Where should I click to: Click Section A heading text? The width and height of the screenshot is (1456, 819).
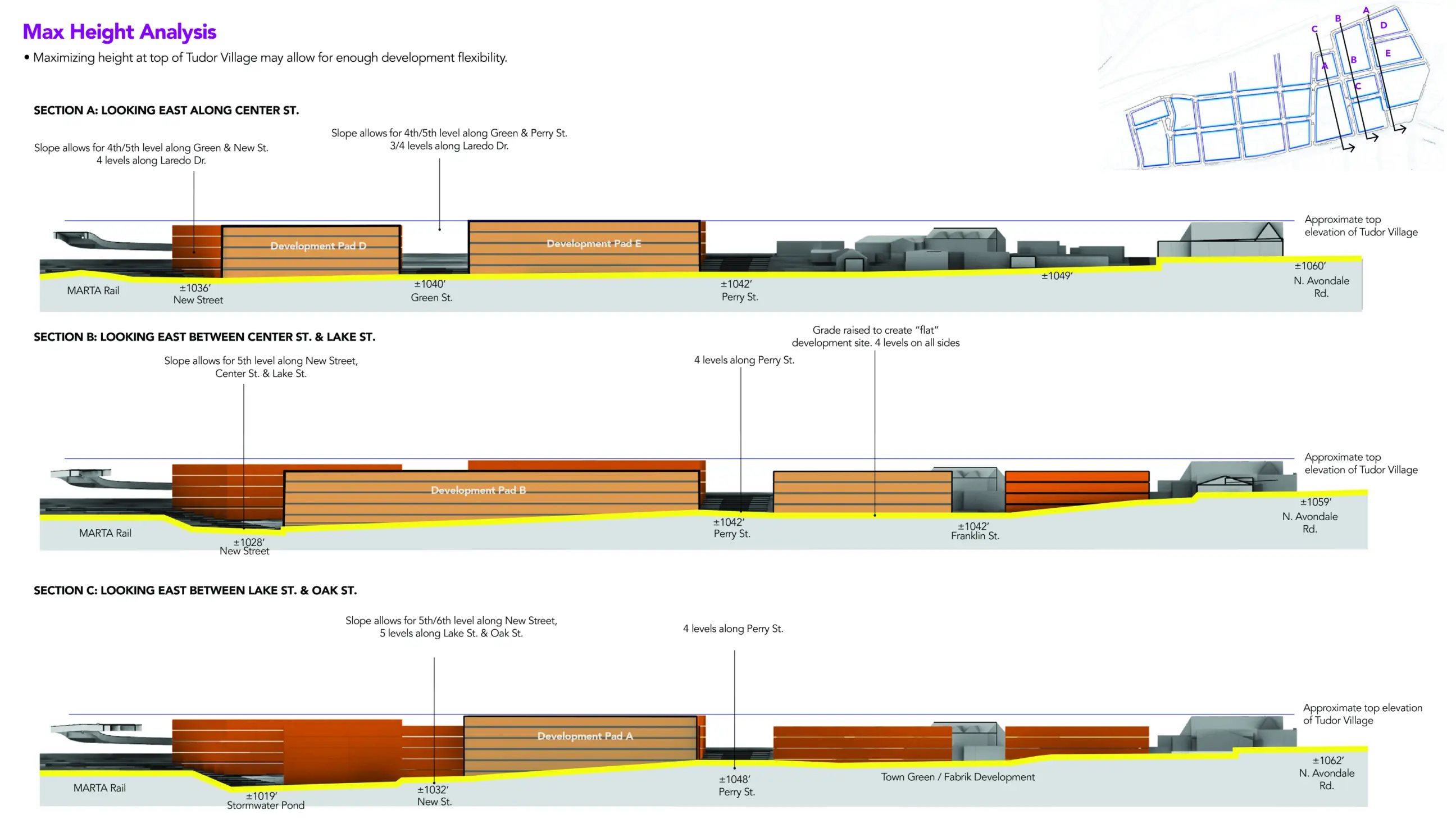point(166,110)
